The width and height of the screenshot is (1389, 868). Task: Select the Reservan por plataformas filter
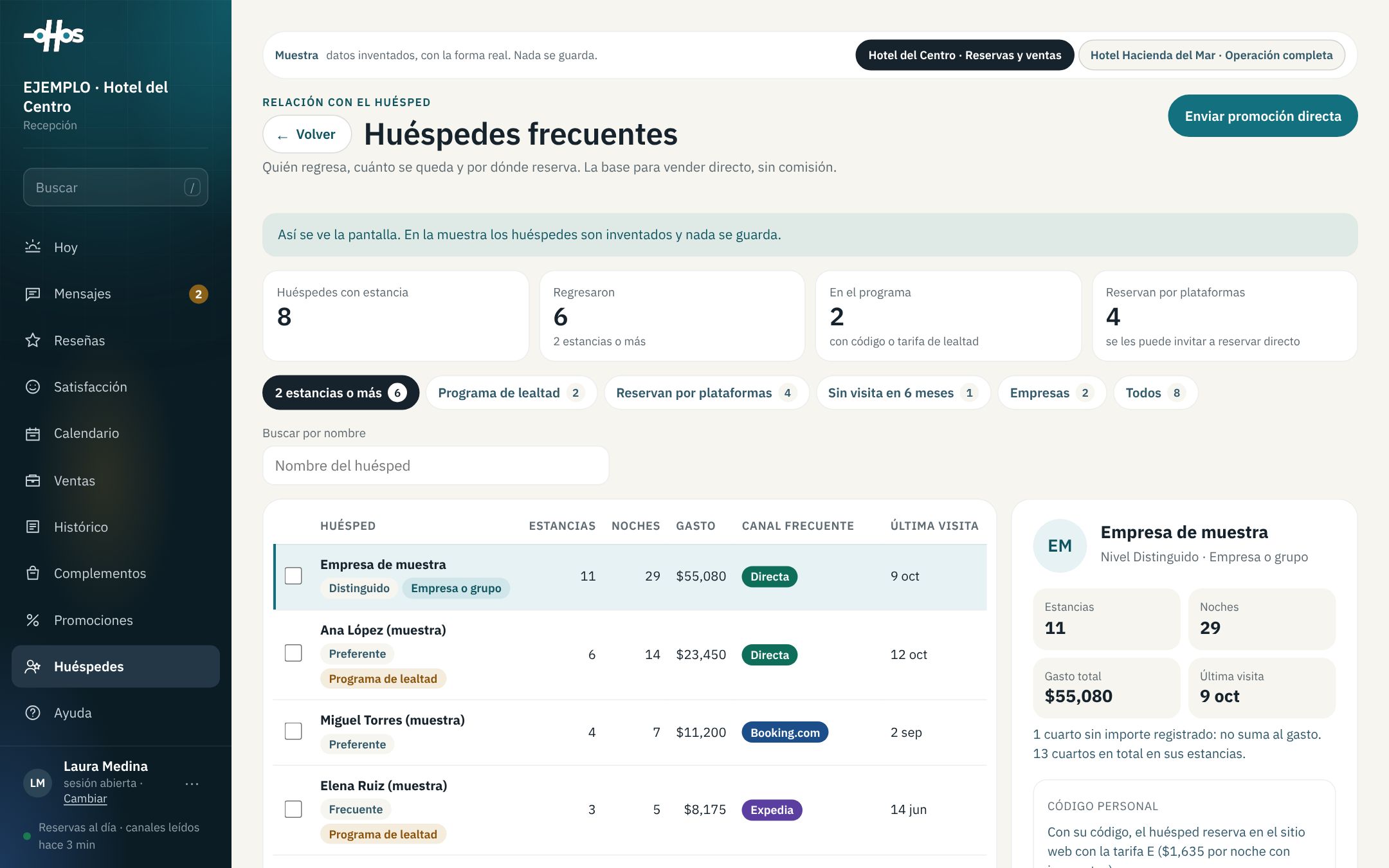click(x=706, y=392)
